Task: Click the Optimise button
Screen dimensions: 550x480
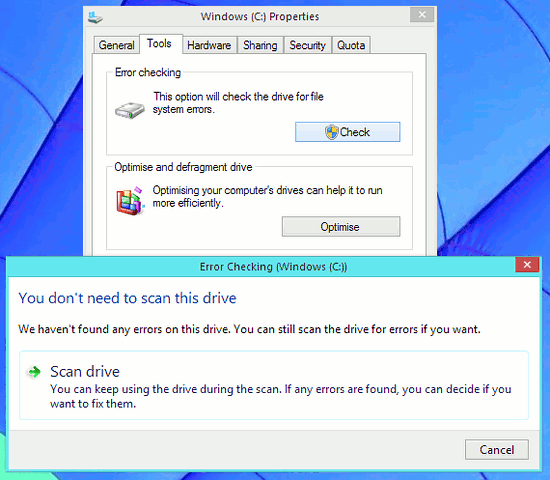Action: click(x=341, y=227)
